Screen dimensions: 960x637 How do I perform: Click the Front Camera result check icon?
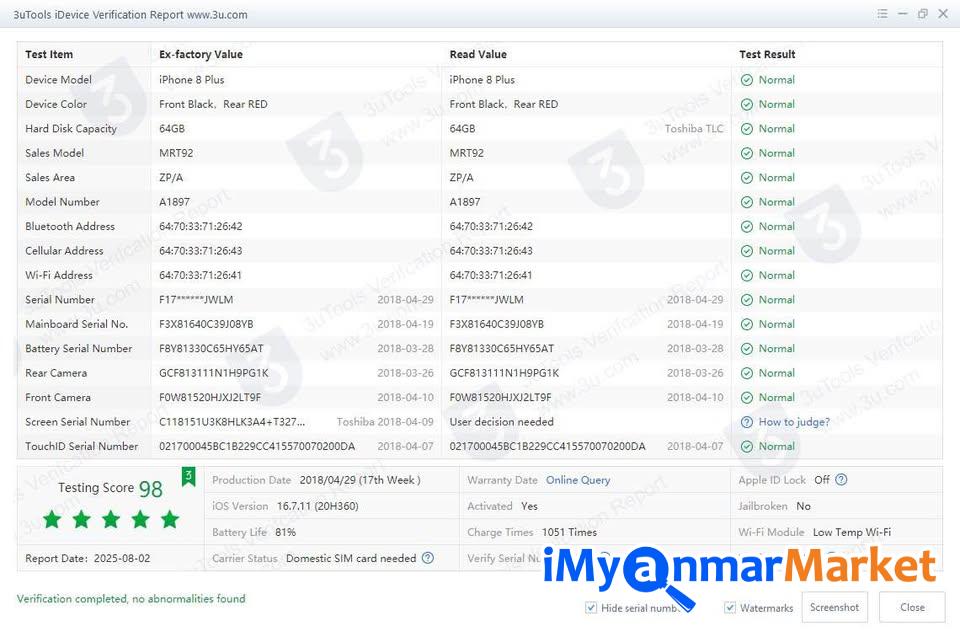pos(746,398)
